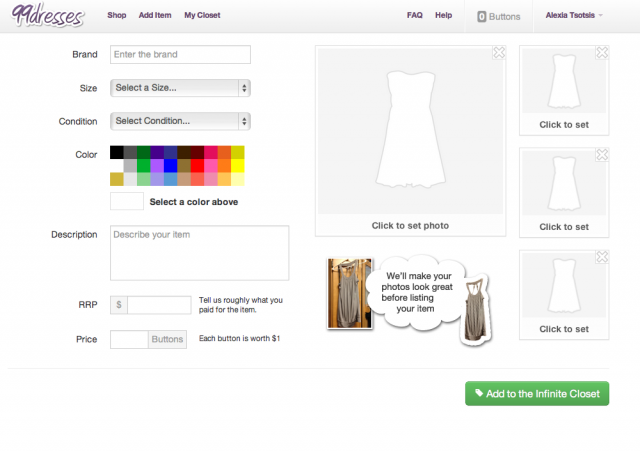Image resolution: width=640 pixels, height=451 pixels.
Task: Click the 99dresses logo
Action: (47, 15)
